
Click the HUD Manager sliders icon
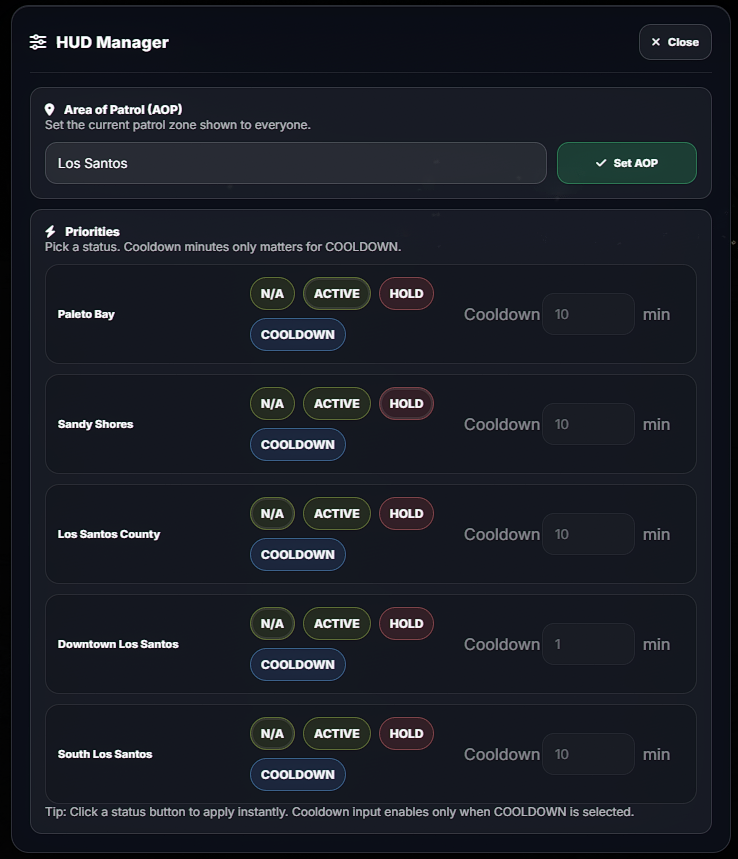click(x=38, y=42)
